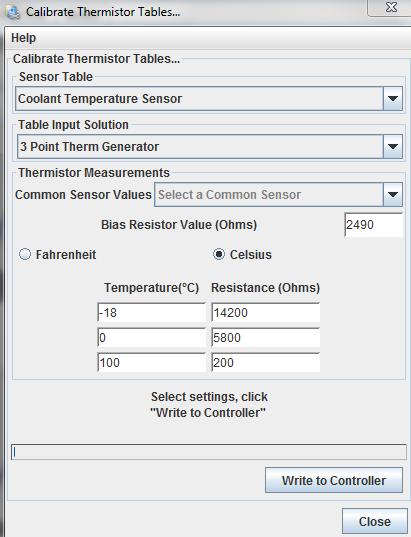Click the Common Sensor Values dropdown arrow
The width and height of the screenshot is (411, 537).
click(x=393, y=195)
